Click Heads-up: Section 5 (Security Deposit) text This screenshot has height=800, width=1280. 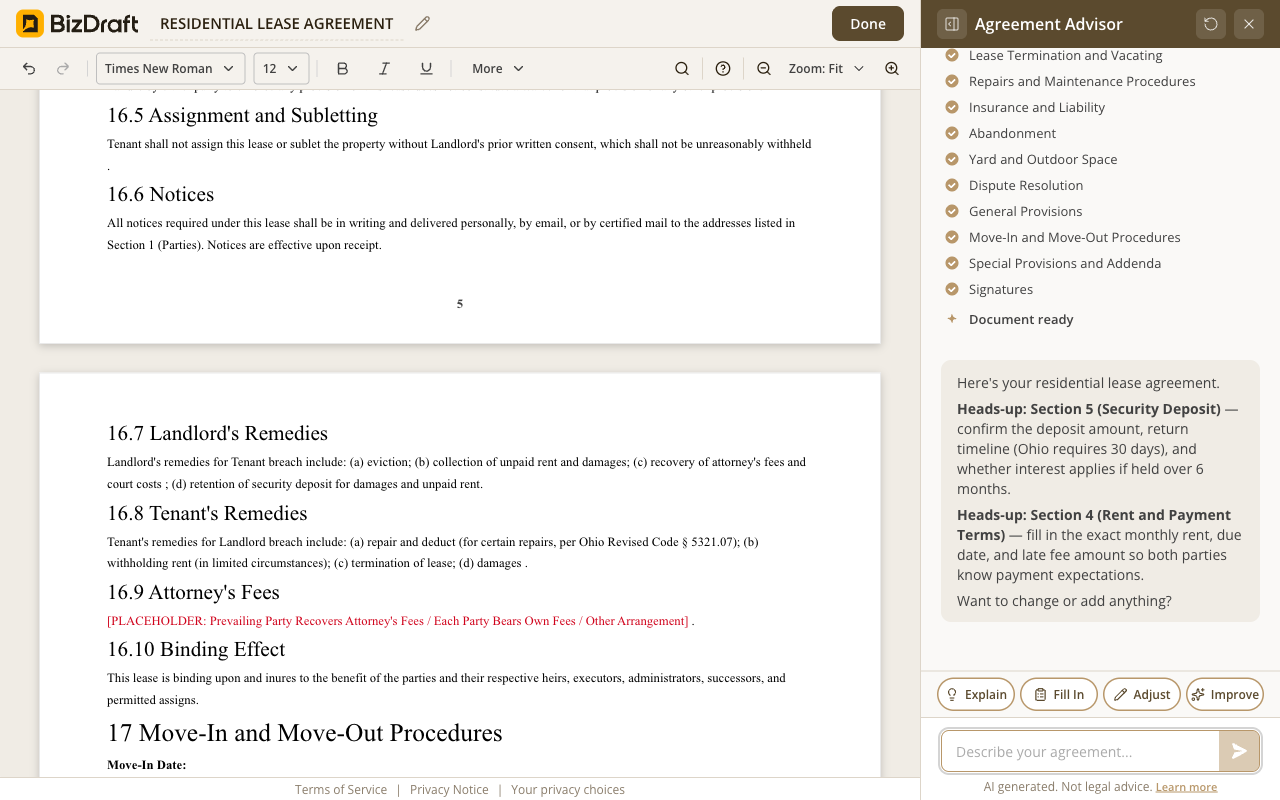(1089, 409)
